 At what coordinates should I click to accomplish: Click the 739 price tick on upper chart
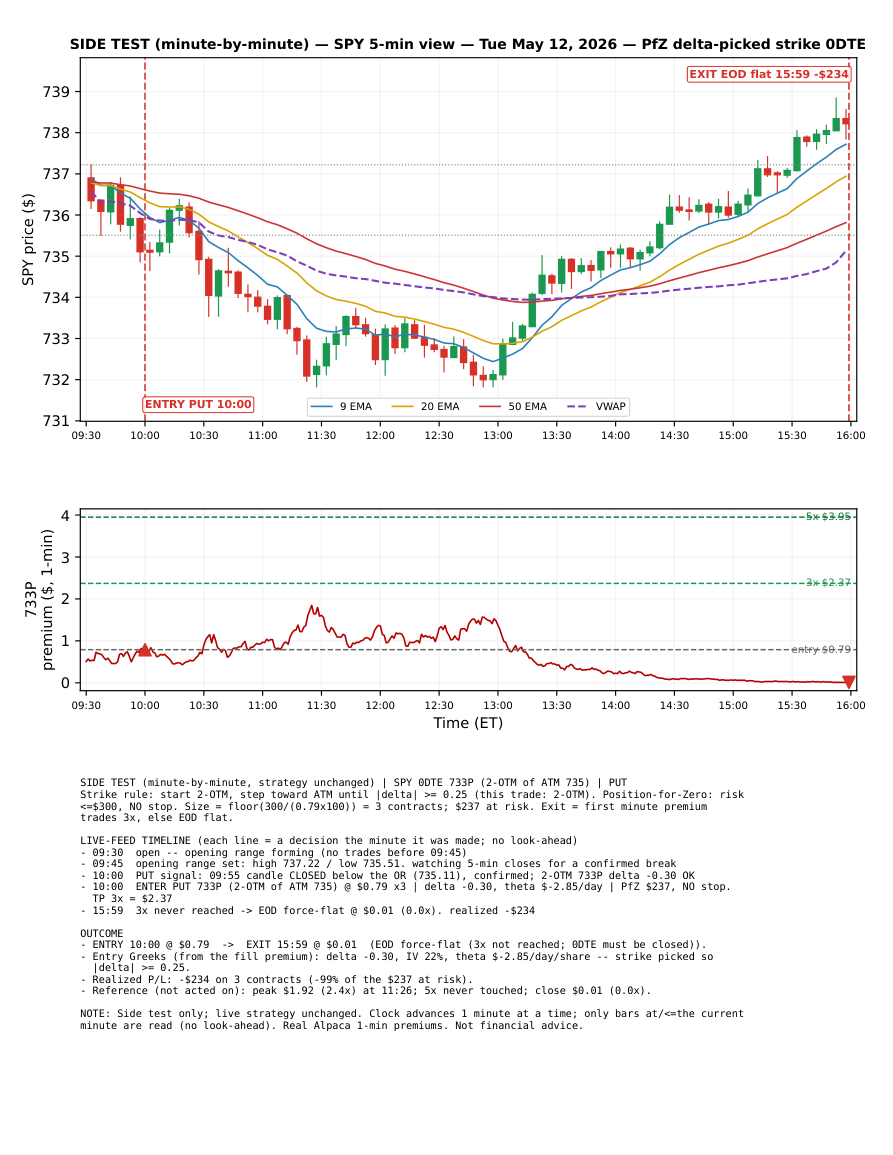[x=56, y=92]
